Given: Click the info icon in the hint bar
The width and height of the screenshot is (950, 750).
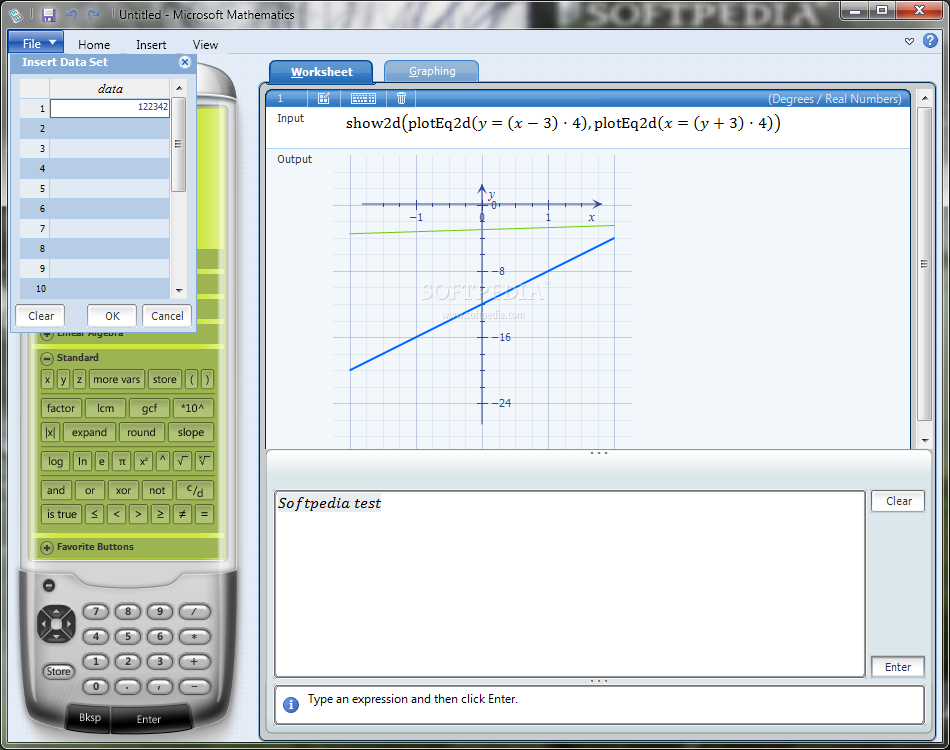Looking at the screenshot, I should pyautogui.click(x=291, y=705).
